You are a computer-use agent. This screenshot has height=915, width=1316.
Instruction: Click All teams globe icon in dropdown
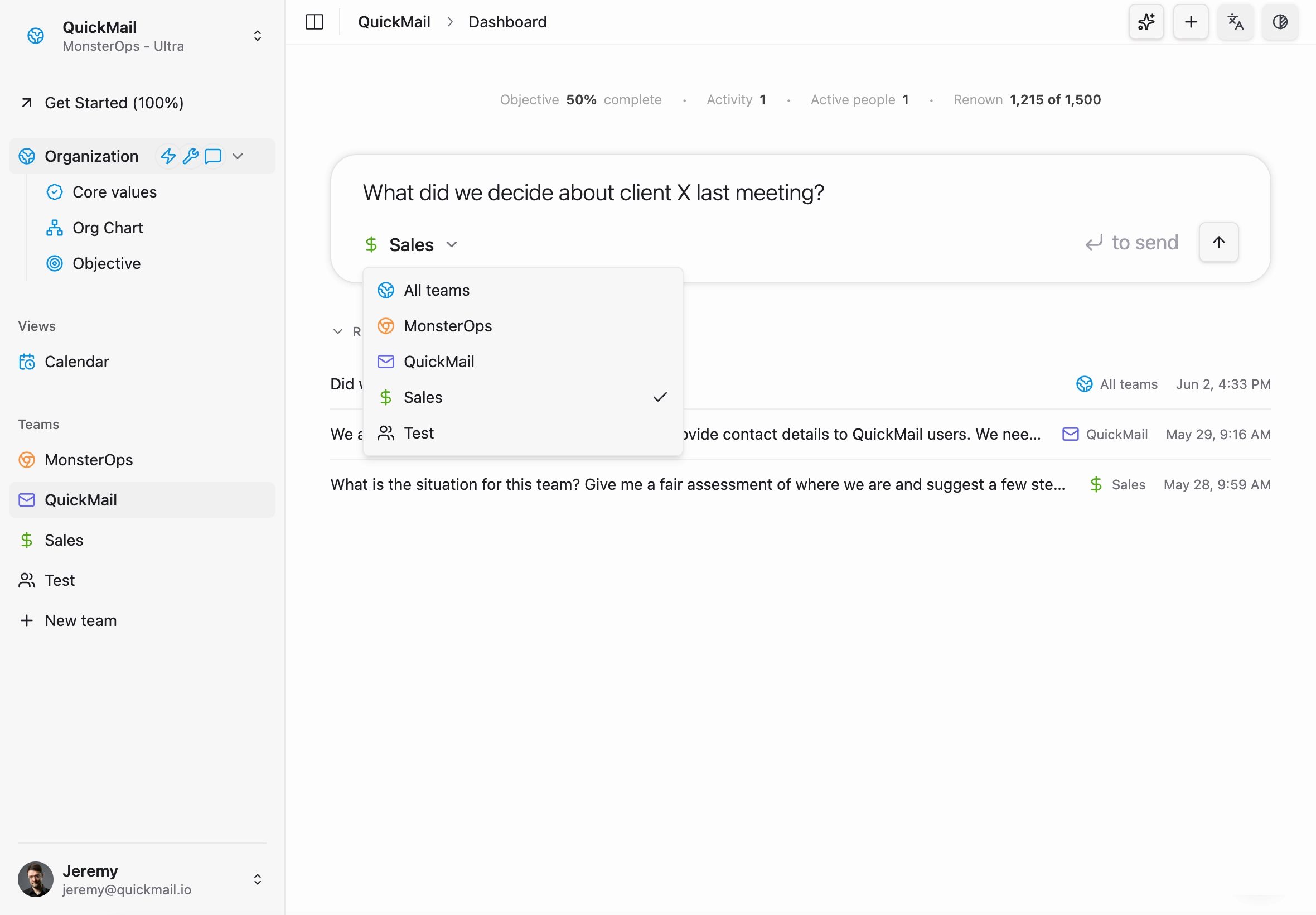(x=385, y=290)
